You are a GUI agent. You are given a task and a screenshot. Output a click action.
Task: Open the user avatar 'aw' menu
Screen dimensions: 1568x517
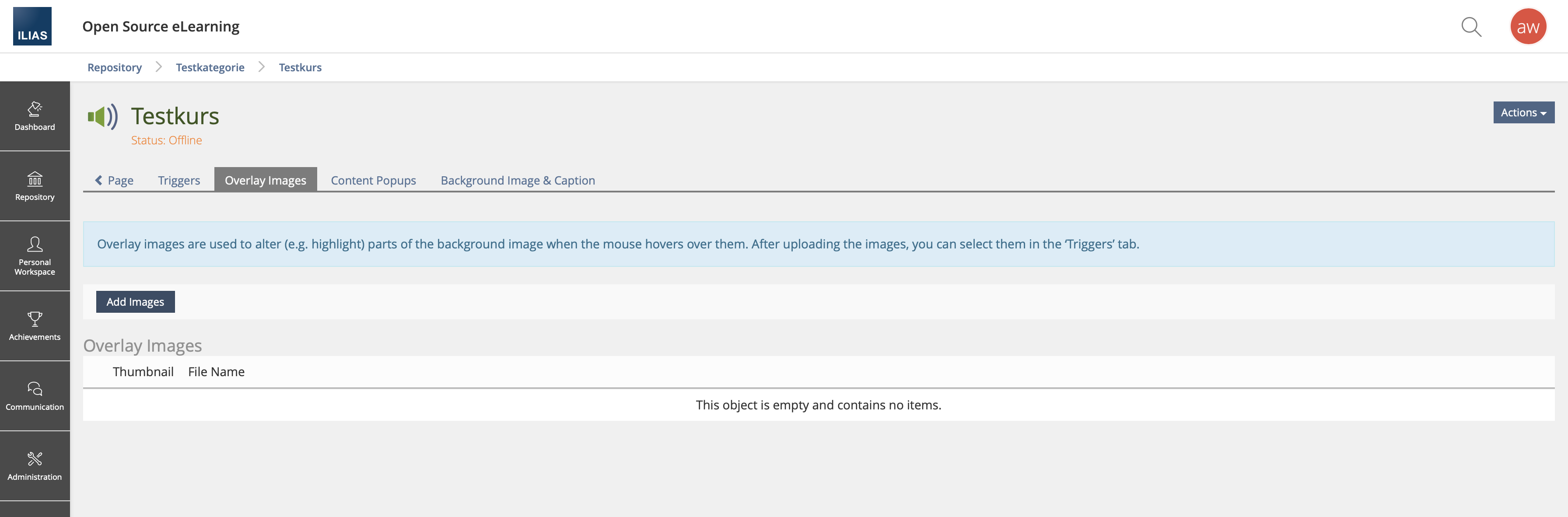(x=1527, y=27)
